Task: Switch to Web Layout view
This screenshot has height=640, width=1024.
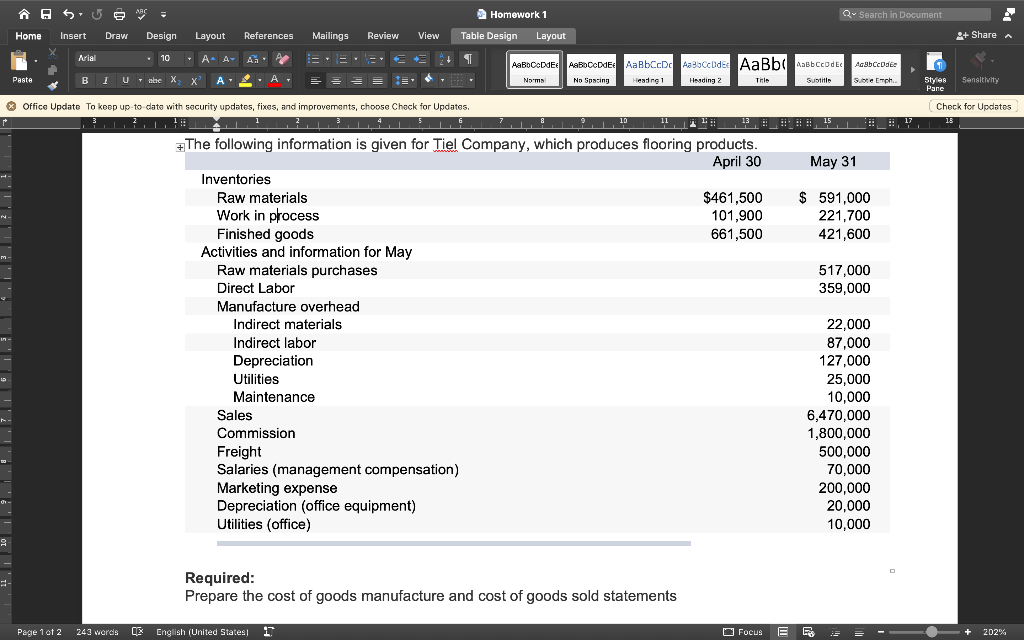Action: tap(806, 632)
